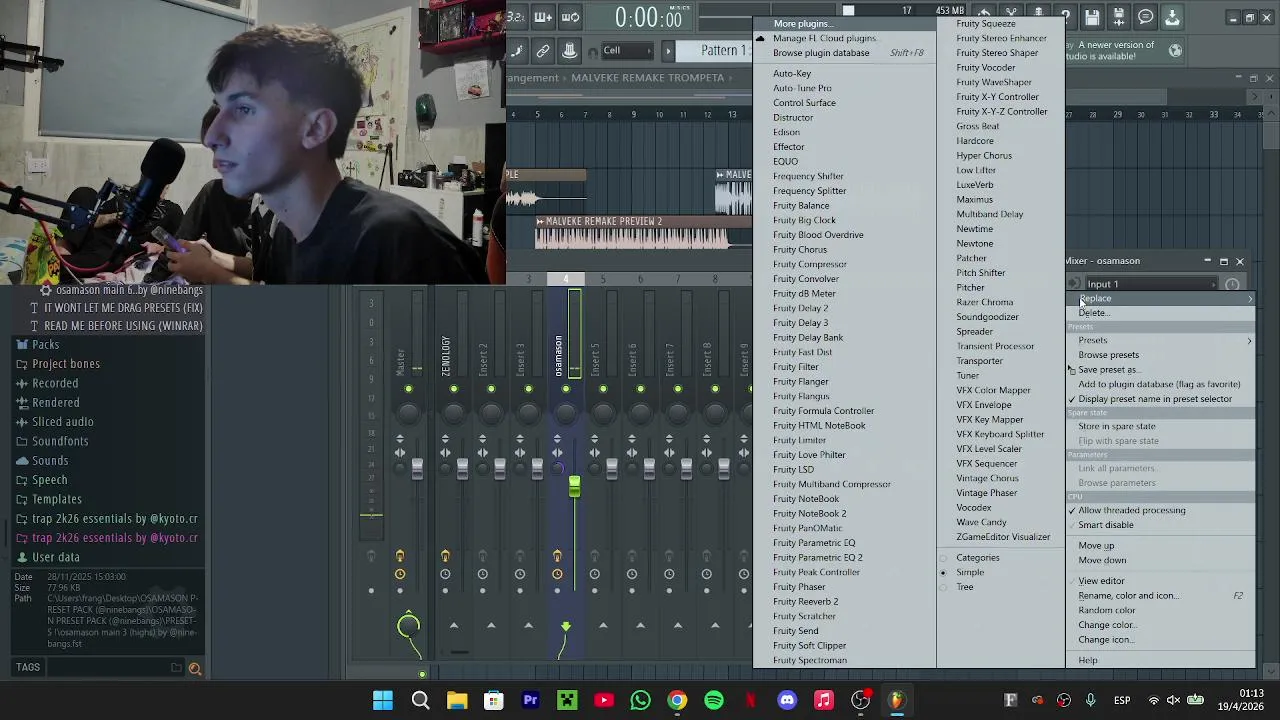The width and height of the screenshot is (1280, 720).
Task: Expand the Sounds folder in browser
Action: pyautogui.click(x=50, y=461)
